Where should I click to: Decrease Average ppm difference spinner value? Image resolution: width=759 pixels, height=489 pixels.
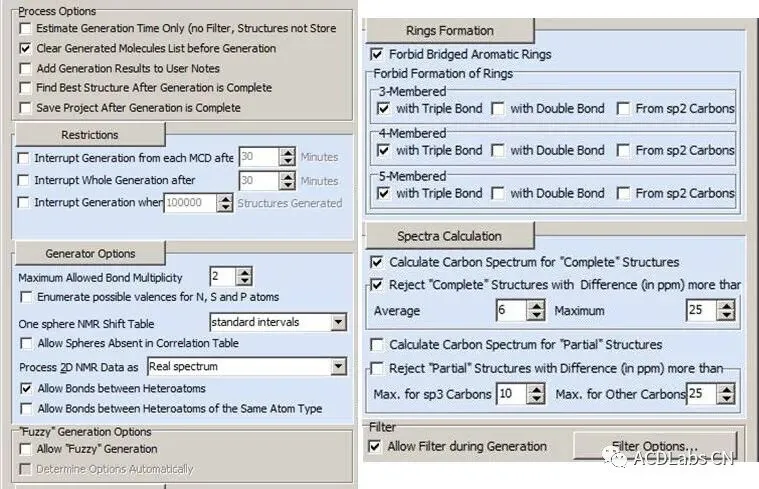535,315
